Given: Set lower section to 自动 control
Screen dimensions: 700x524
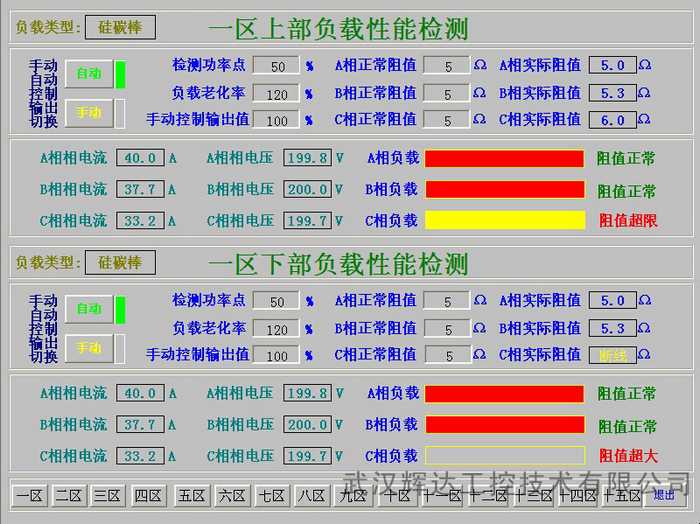Looking at the screenshot, I should 89,309.
